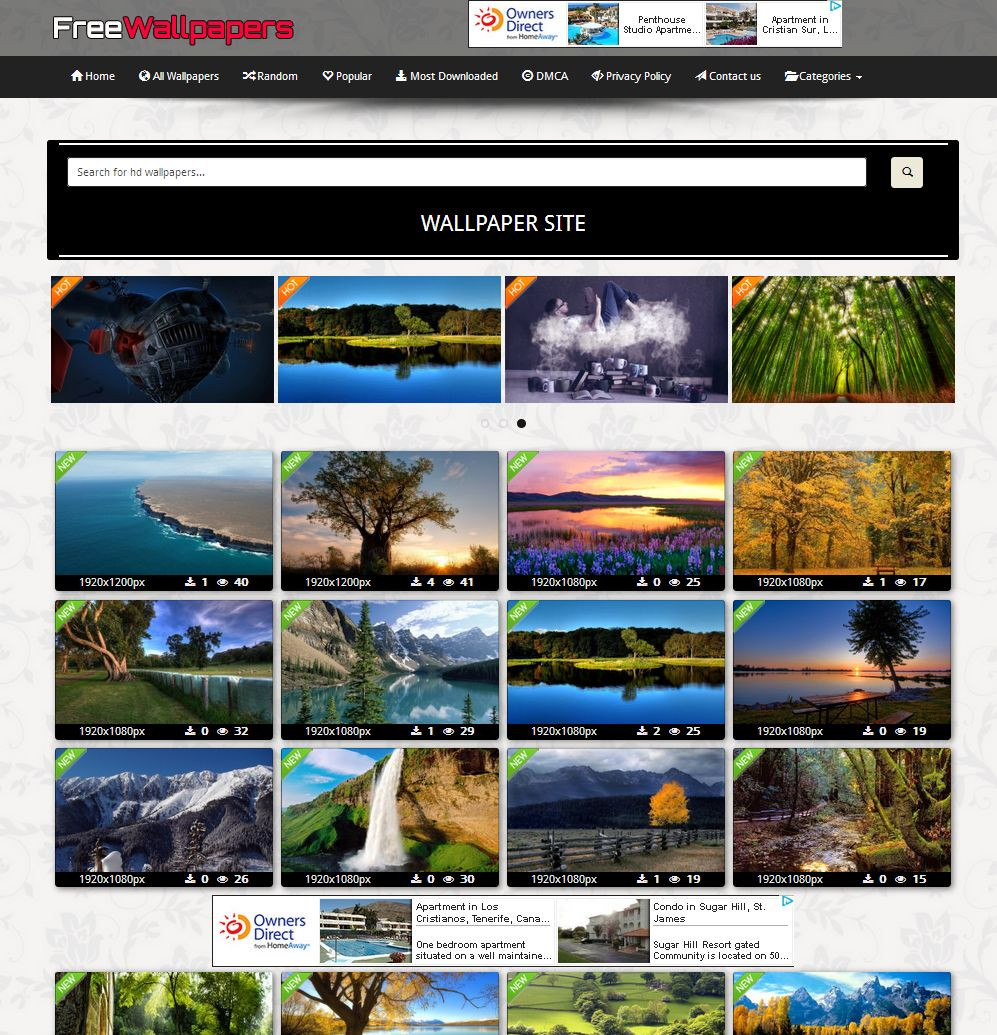Open the Random wallpapers link
The image size is (997, 1035).
click(270, 76)
